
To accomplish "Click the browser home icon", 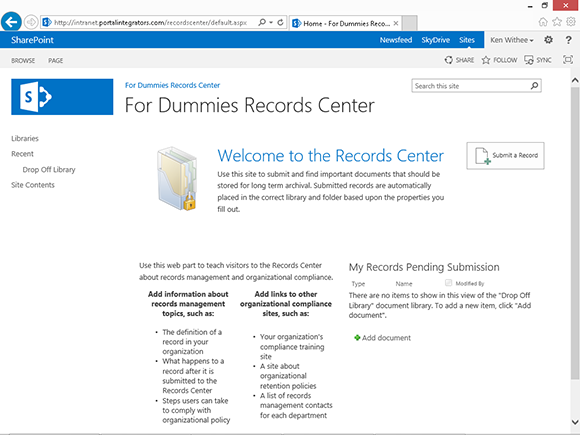I will click(x=543, y=22).
